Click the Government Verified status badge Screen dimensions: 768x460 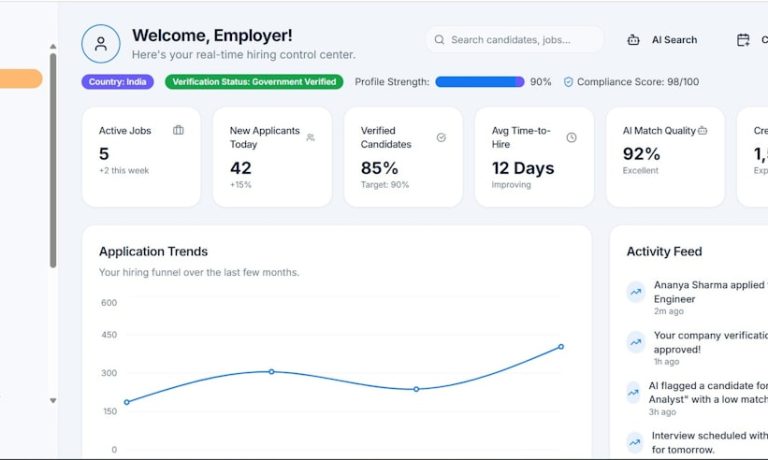254,82
